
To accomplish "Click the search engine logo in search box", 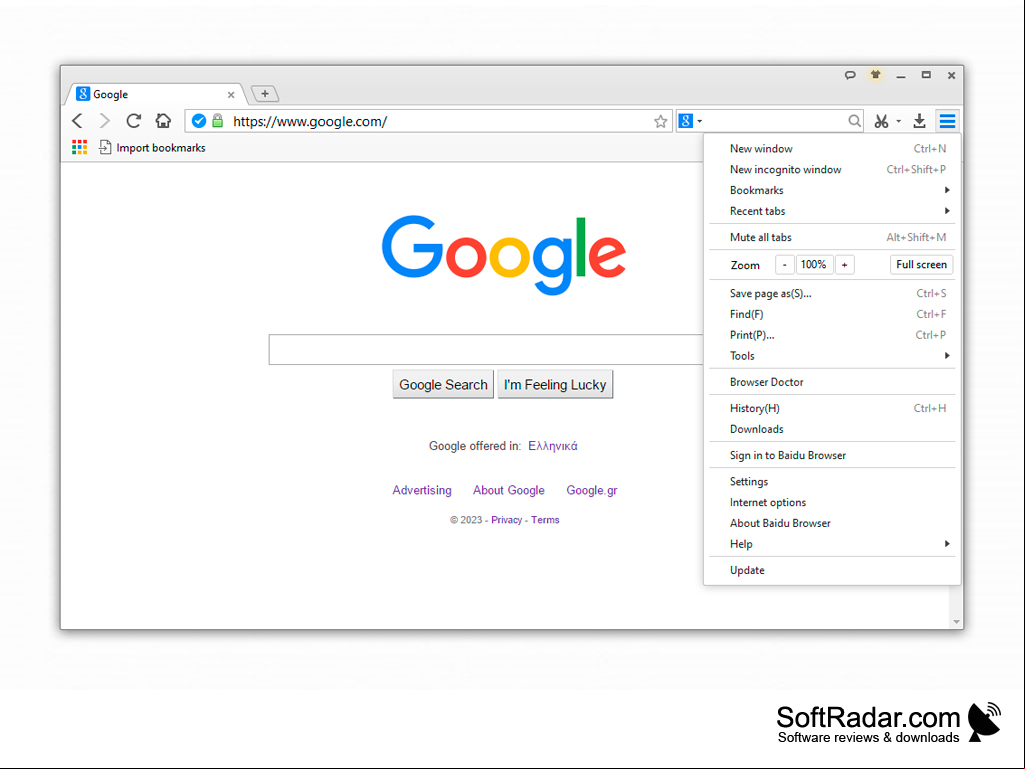I will [685, 121].
